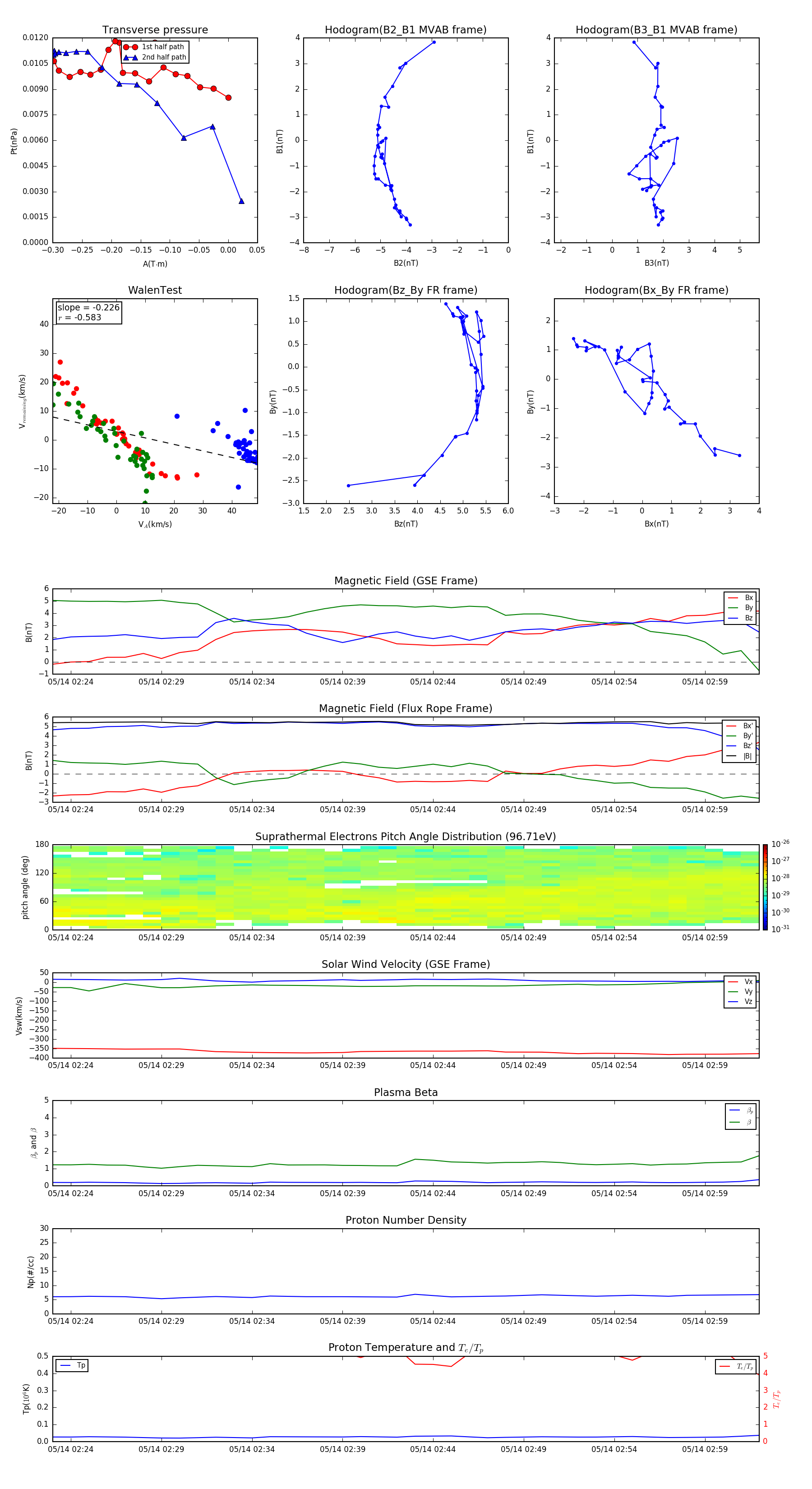Click Bx legend entry in GSE magnetic field plot
This screenshot has width=812, height=1489.
click(740, 598)
